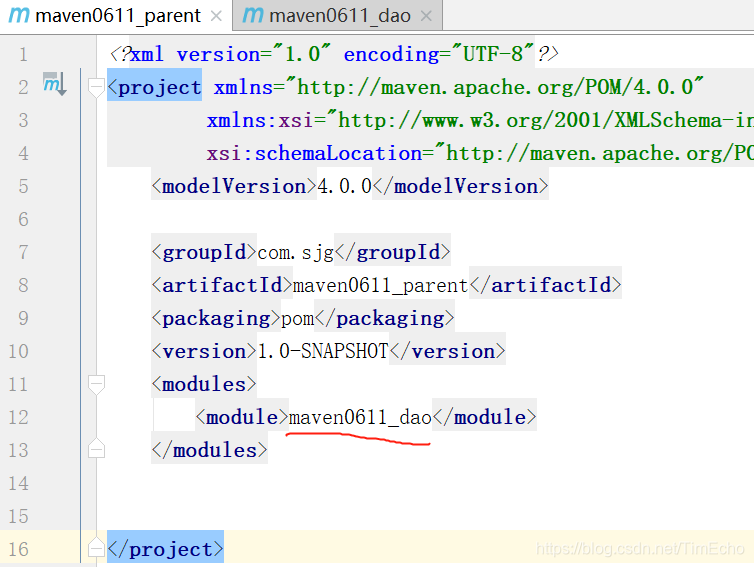Click empty editor line 14

423,483
